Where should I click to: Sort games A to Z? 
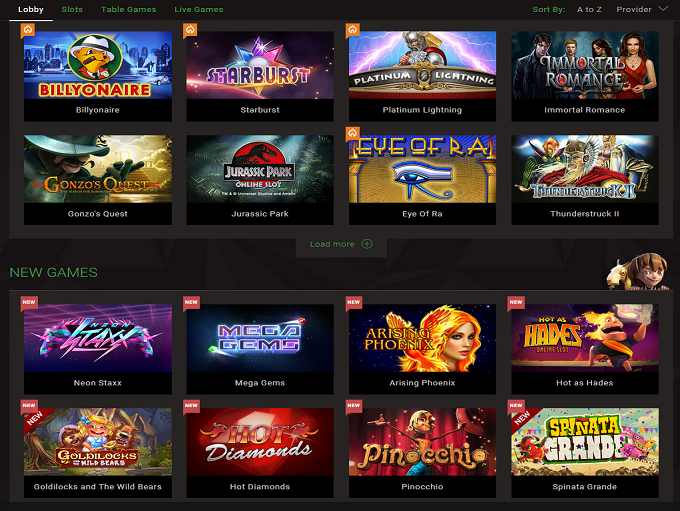coord(589,10)
